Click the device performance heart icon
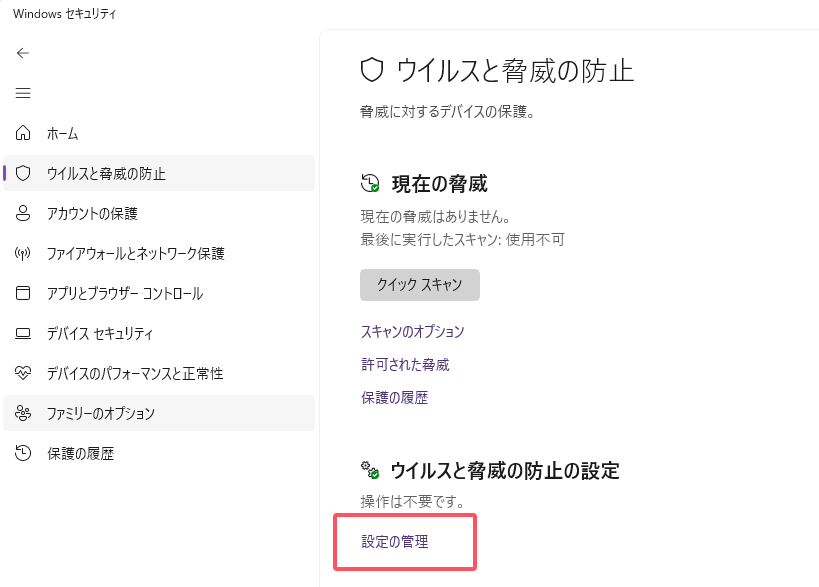 point(21,373)
